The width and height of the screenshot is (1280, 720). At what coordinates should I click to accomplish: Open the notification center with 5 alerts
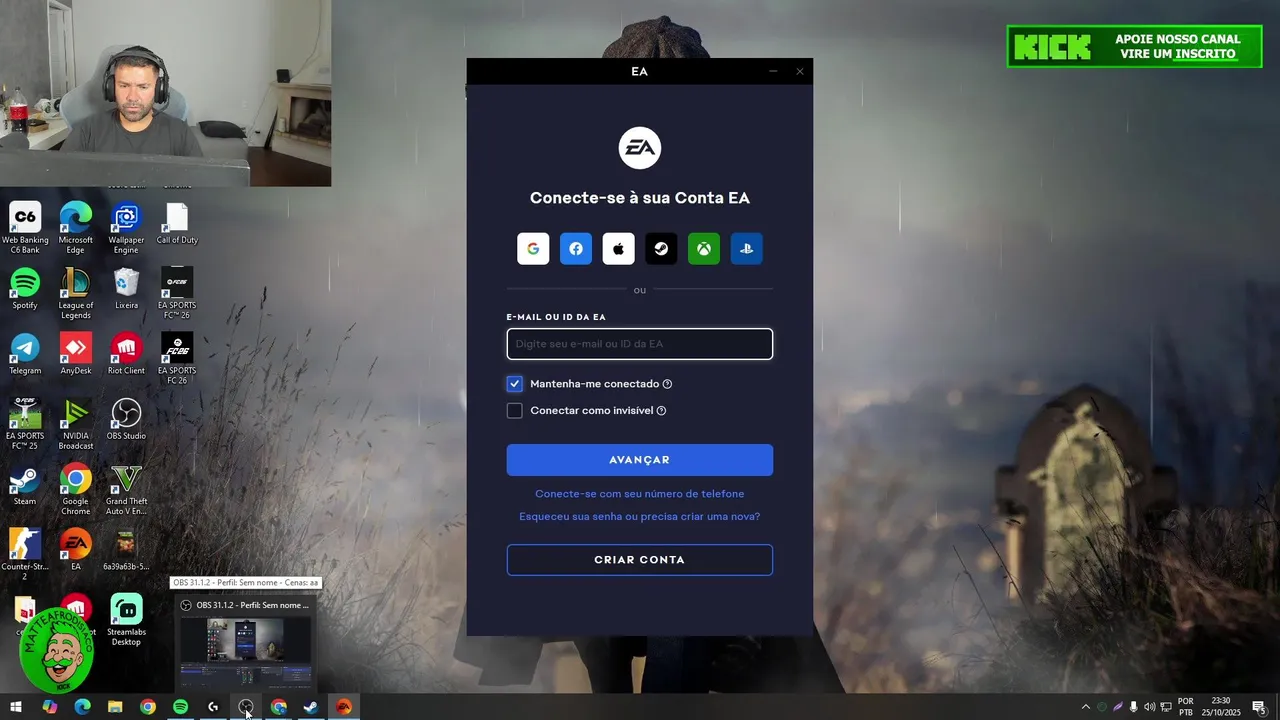tap(1259, 707)
